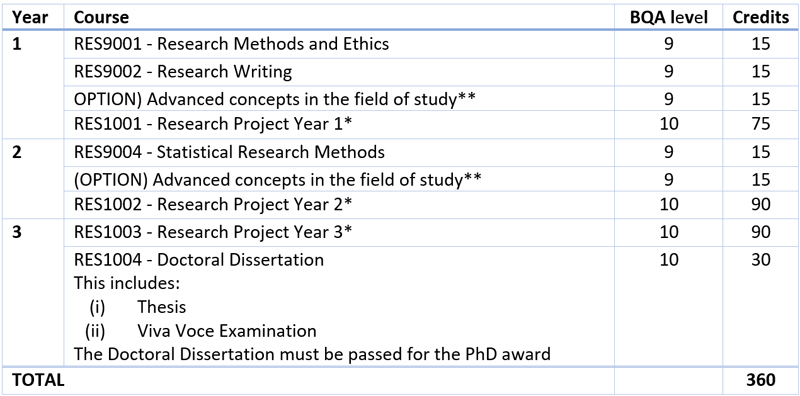Viewport: 800px width, 396px height.
Task: Click the TOTAL row label
Action: pyautogui.click(x=38, y=380)
